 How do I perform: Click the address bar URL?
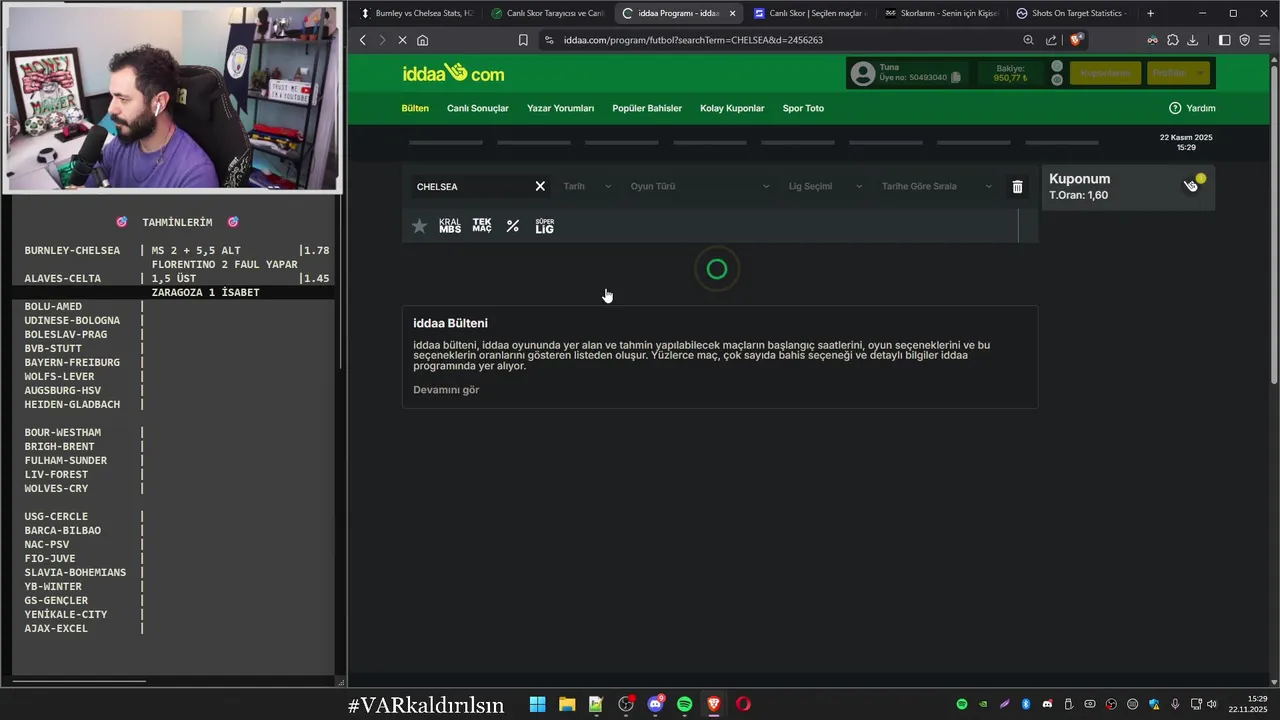point(693,40)
